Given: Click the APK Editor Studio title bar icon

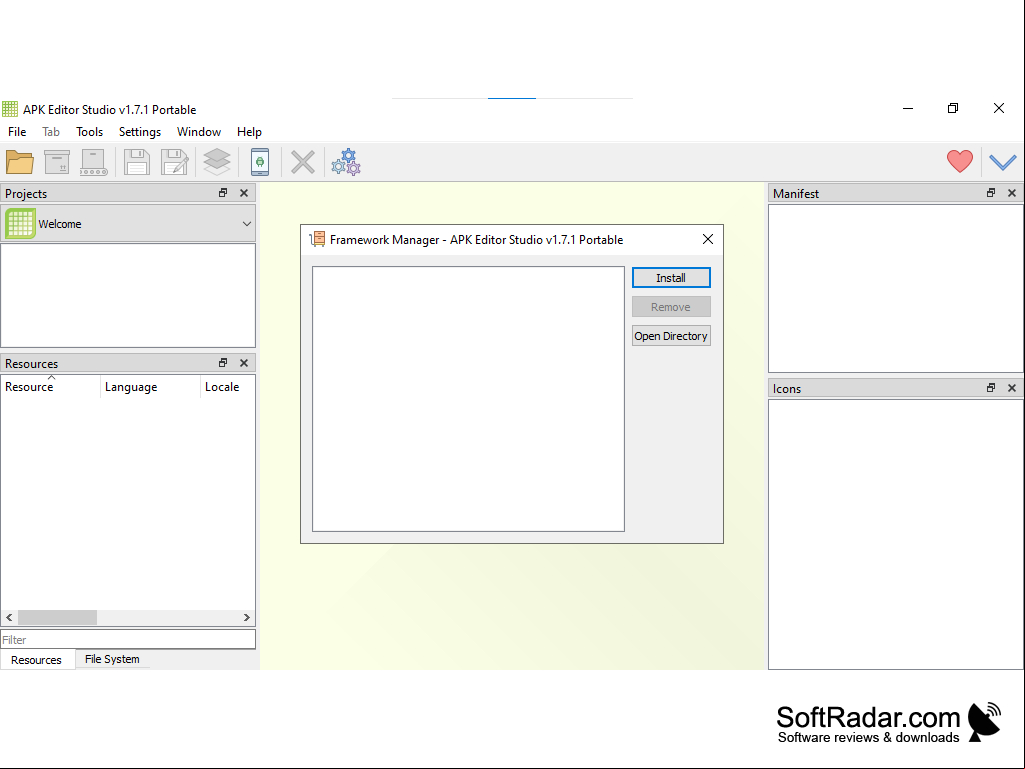Looking at the screenshot, I should point(10,109).
